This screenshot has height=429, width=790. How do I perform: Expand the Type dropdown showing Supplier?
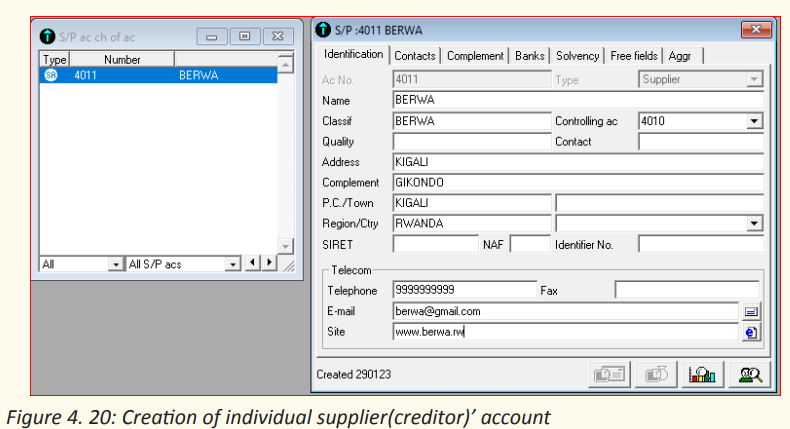754,80
